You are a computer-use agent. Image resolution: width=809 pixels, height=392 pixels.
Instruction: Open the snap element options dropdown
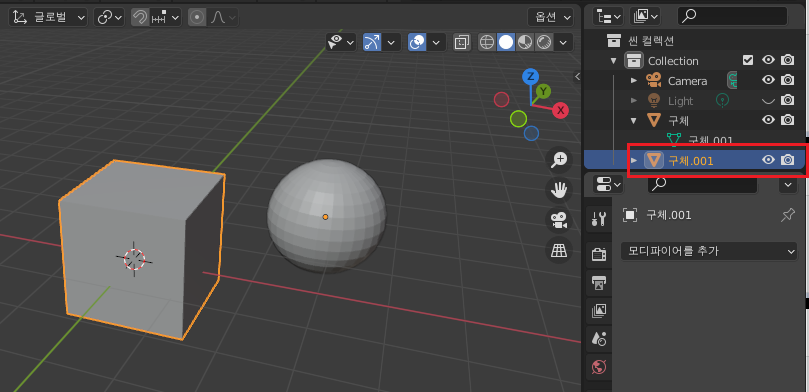[x=165, y=18]
